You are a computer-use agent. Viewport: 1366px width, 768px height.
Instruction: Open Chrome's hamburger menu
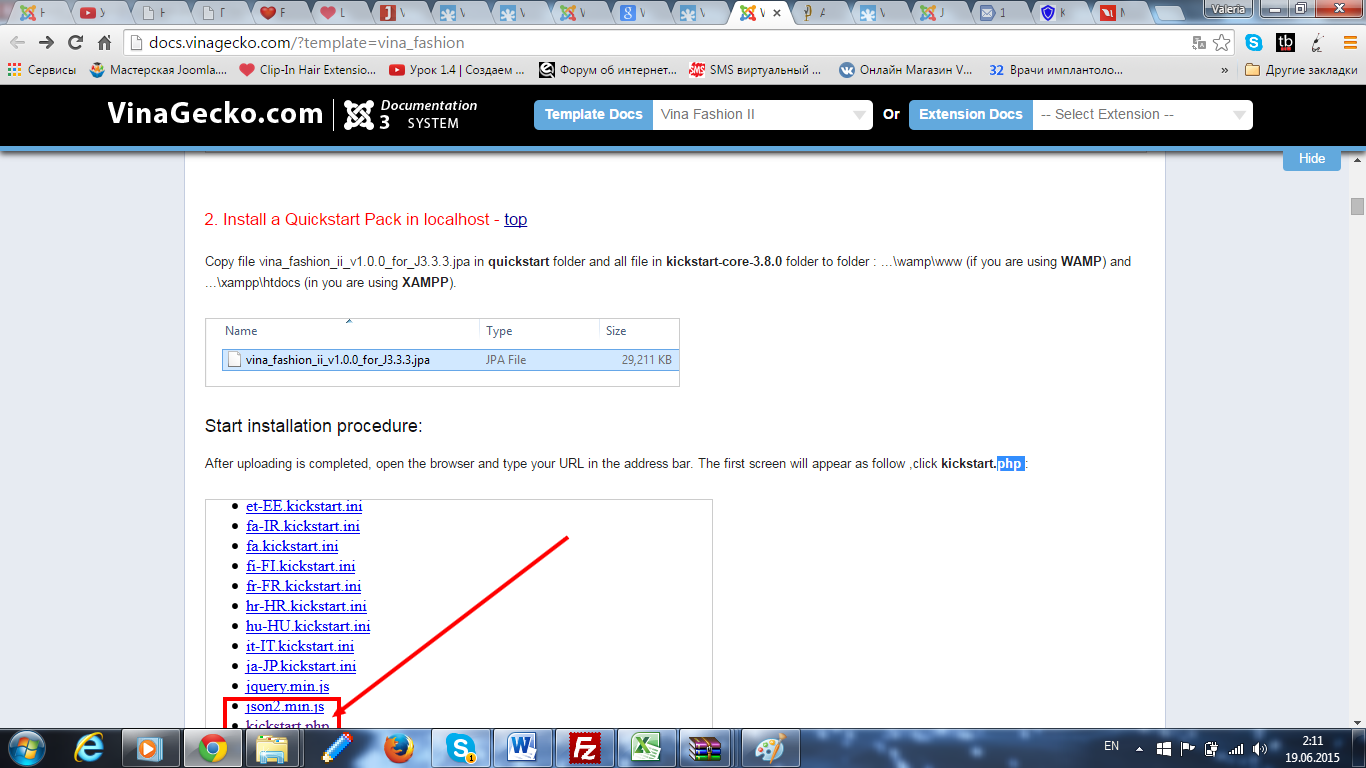[1347, 43]
